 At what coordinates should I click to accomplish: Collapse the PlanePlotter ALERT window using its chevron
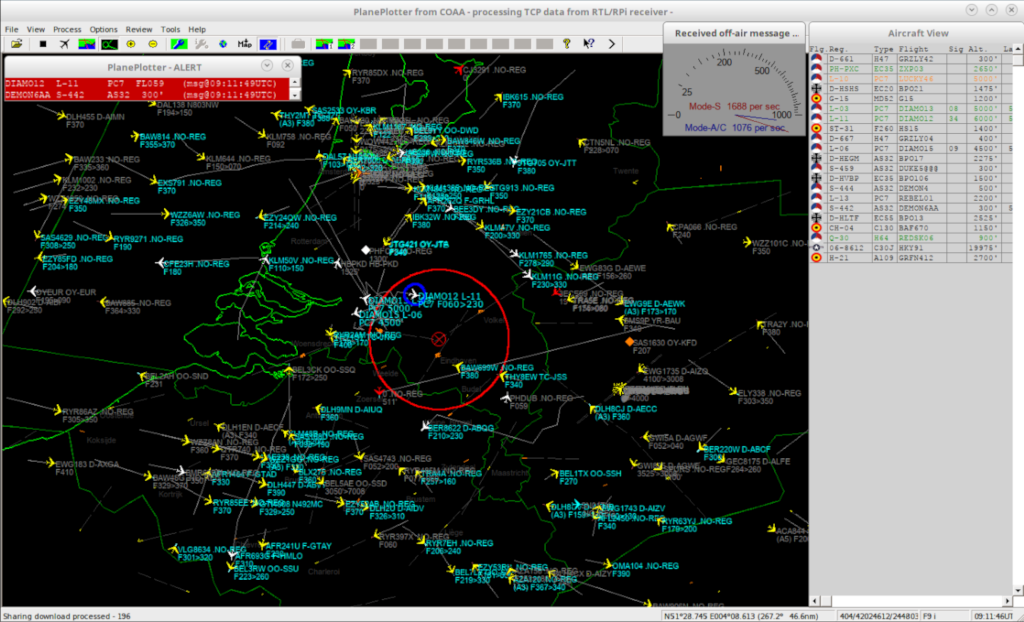coord(267,67)
